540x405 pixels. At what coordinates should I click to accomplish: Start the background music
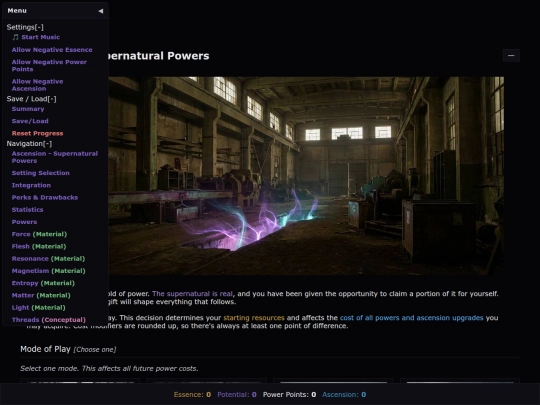pos(41,37)
